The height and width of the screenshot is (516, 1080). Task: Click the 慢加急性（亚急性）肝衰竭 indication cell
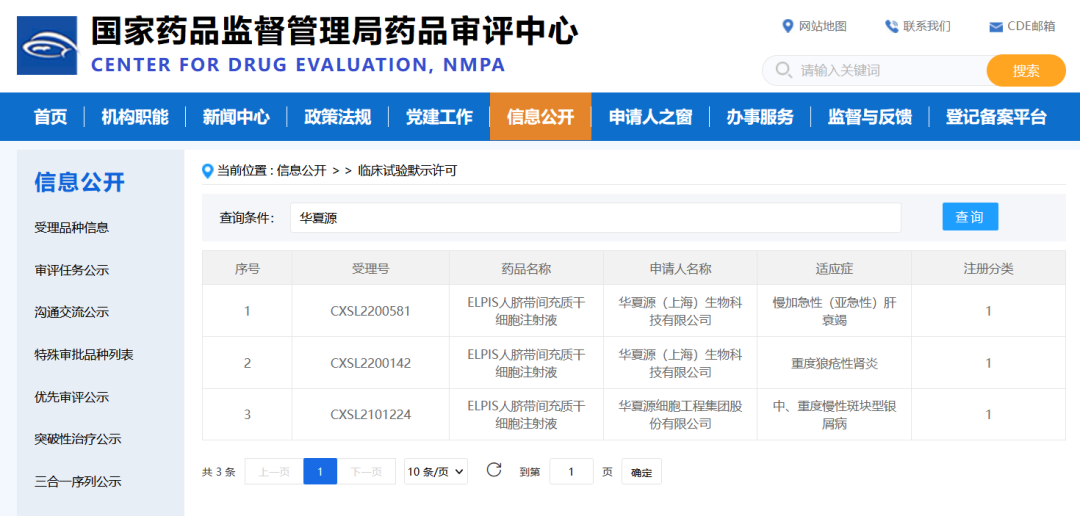pos(834,311)
